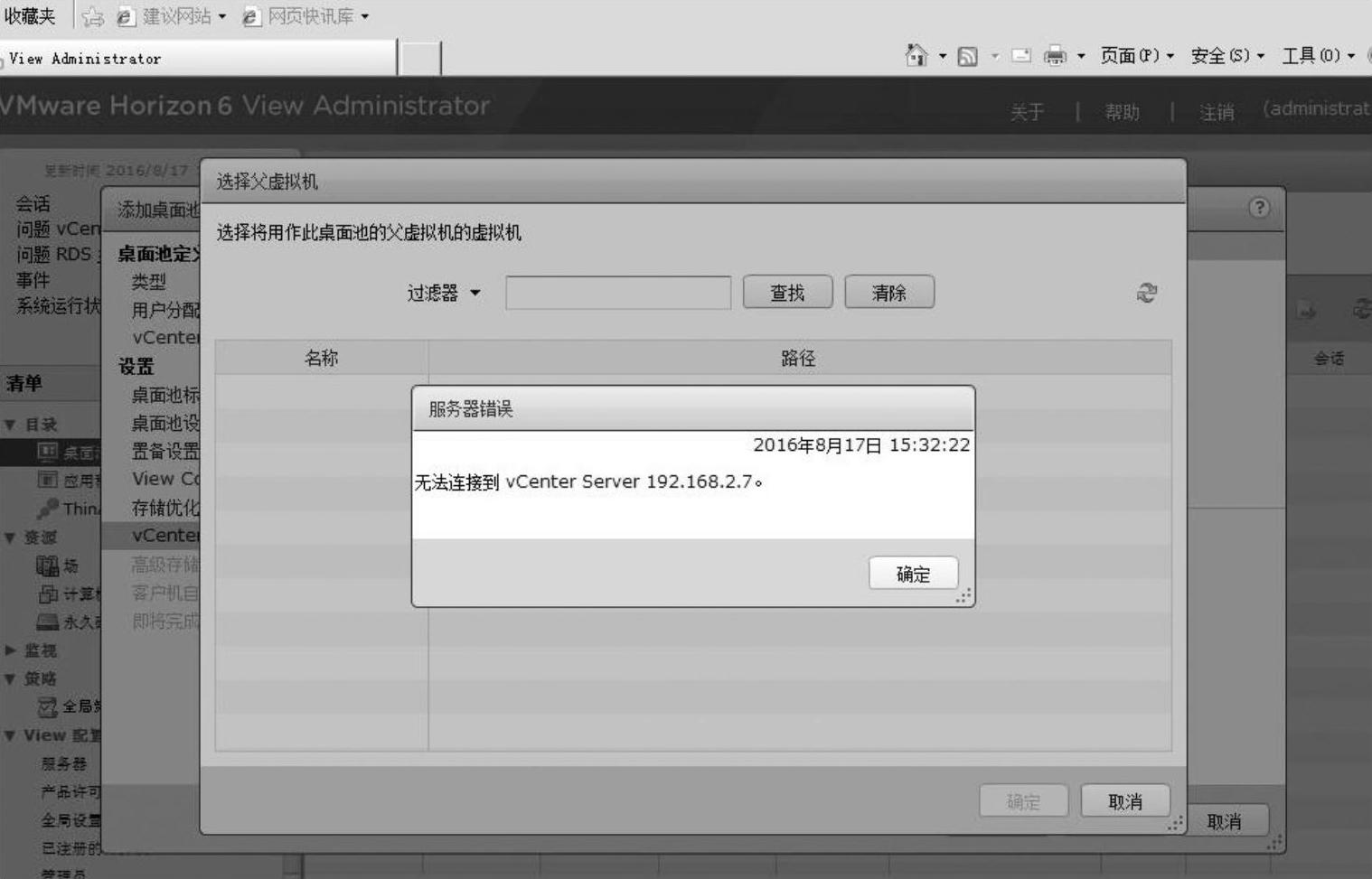Open 帮助 link in the header
Screen dimensions: 1372x879
(x=1122, y=112)
